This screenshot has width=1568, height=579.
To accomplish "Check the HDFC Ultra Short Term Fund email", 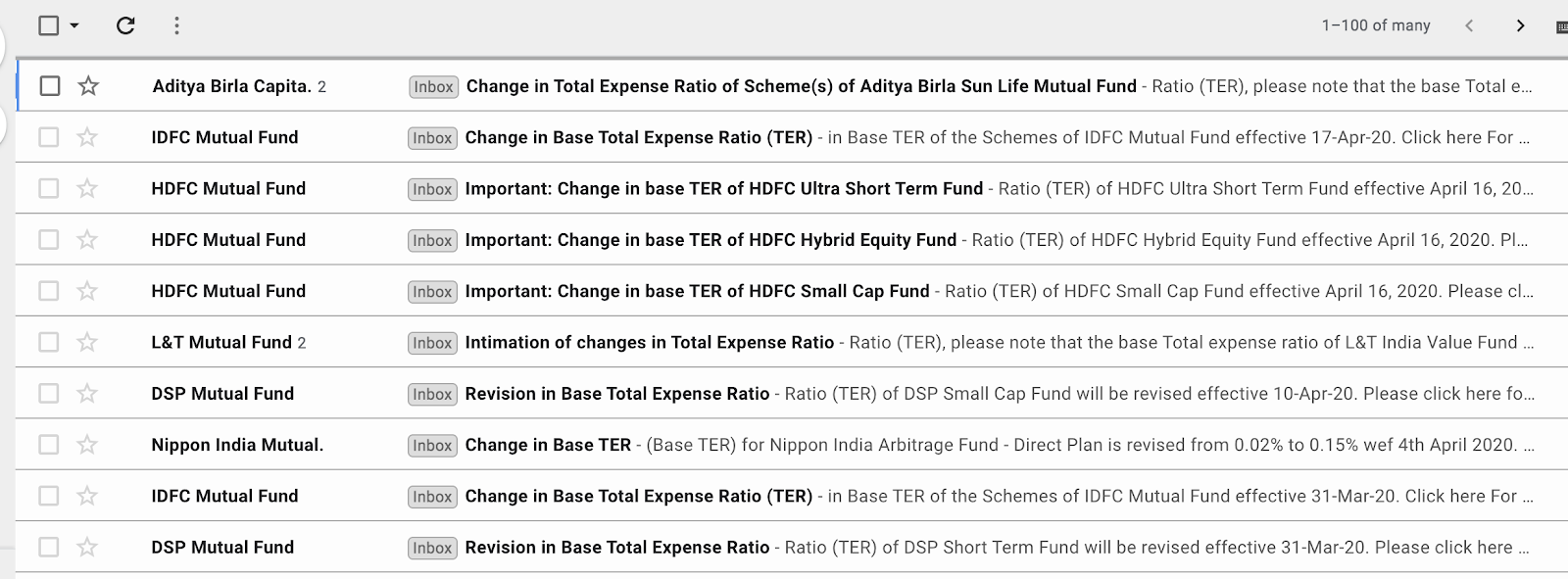I will coord(49,188).
